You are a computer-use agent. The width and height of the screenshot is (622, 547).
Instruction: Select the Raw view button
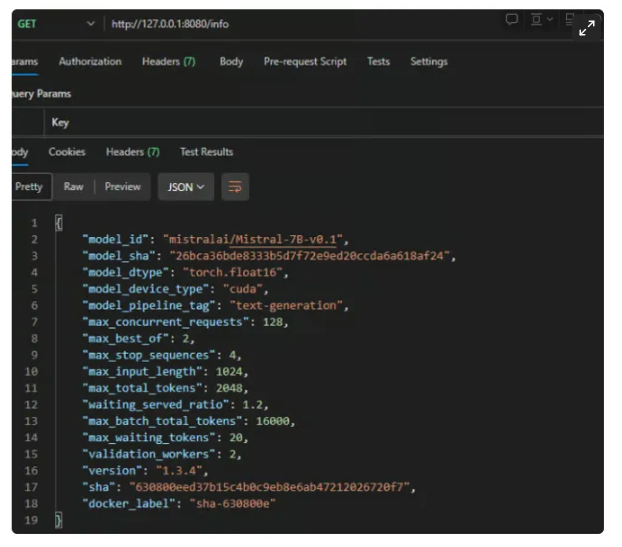[x=73, y=186]
